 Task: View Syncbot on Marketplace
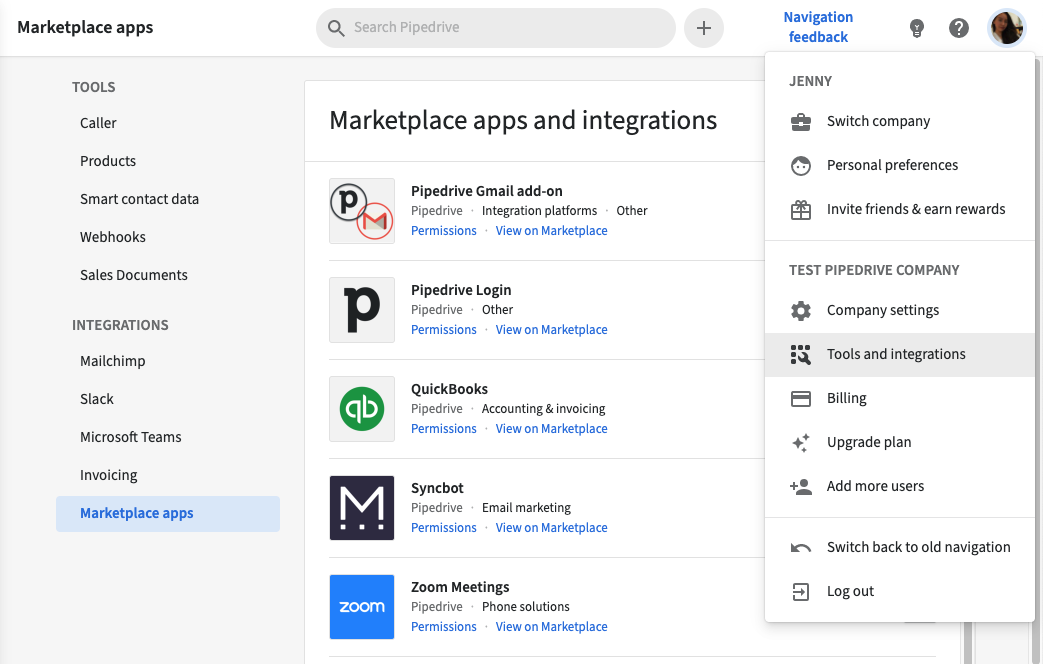(551, 528)
